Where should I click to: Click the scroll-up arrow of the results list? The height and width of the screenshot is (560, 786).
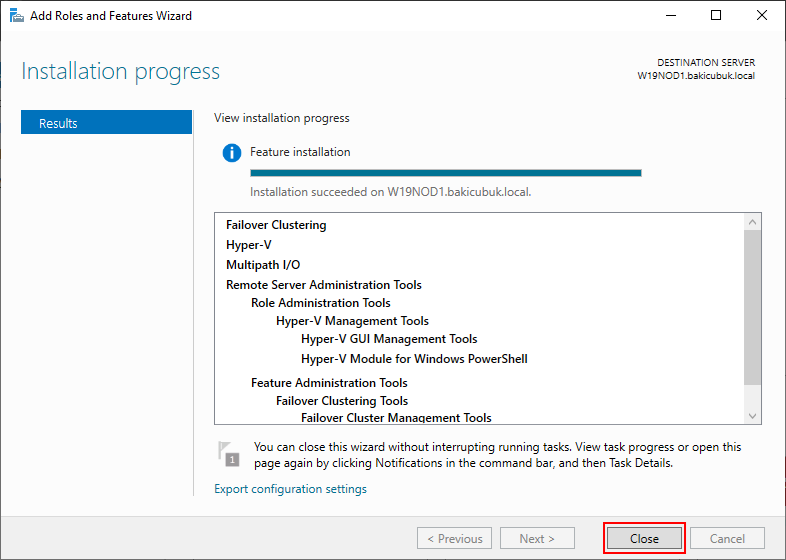(752, 222)
